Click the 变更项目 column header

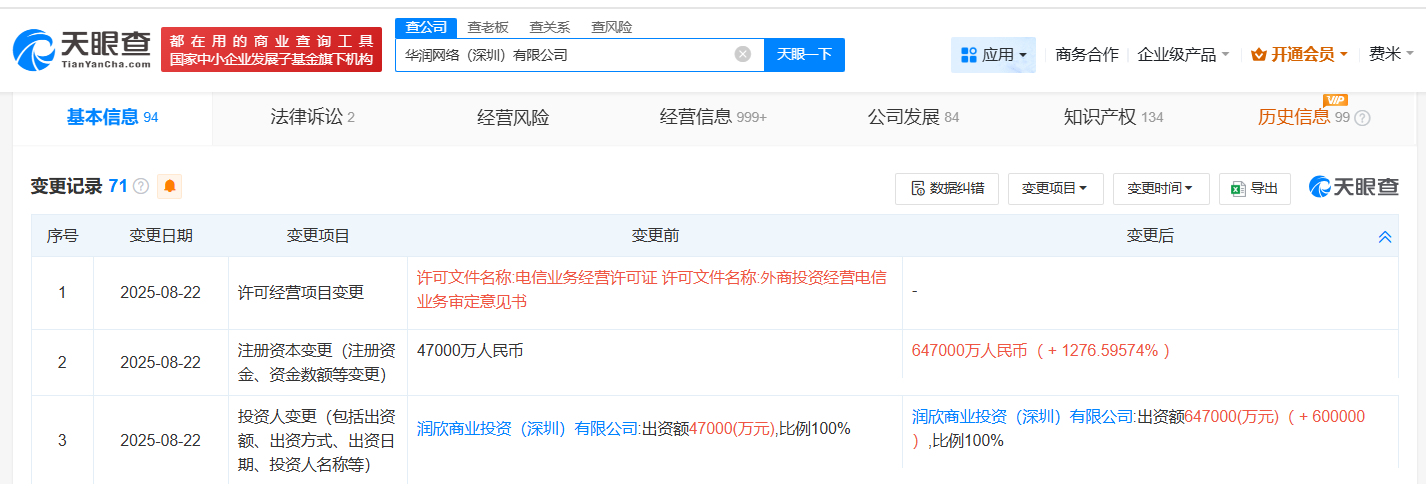click(x=318, y=236)
